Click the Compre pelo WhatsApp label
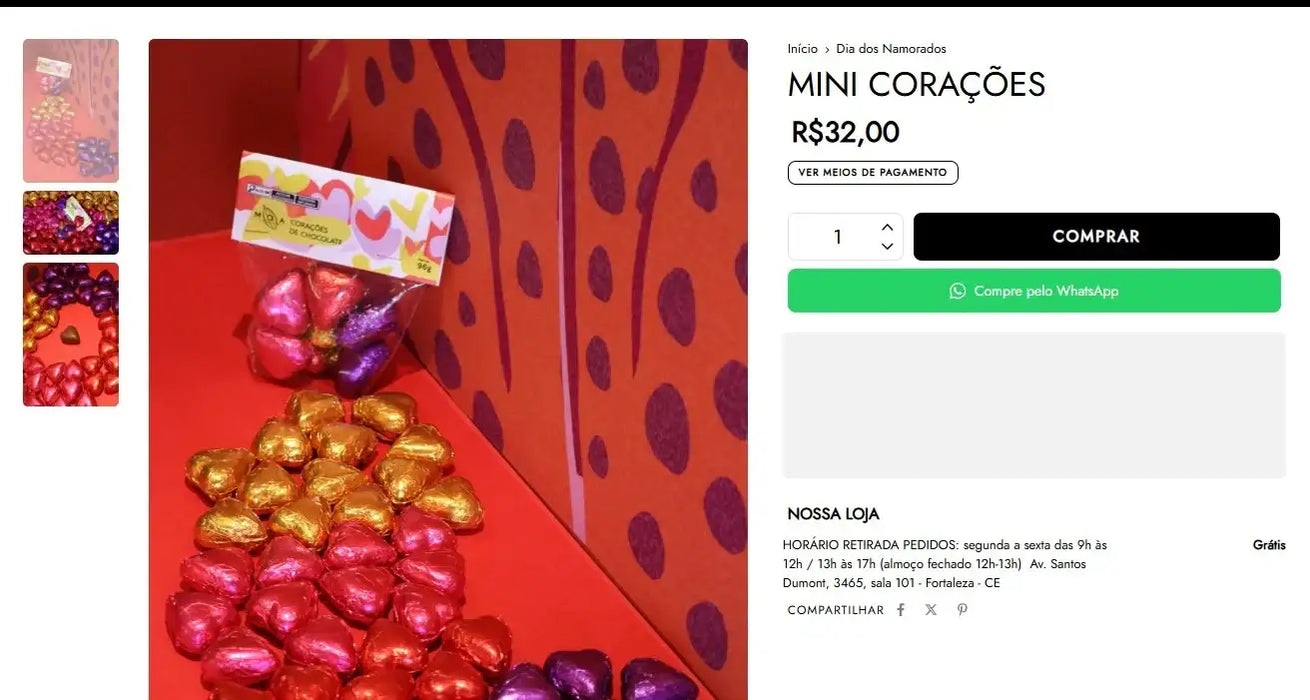The height and width of the screenshot is (700, 1310). [x=1046, y=291]
